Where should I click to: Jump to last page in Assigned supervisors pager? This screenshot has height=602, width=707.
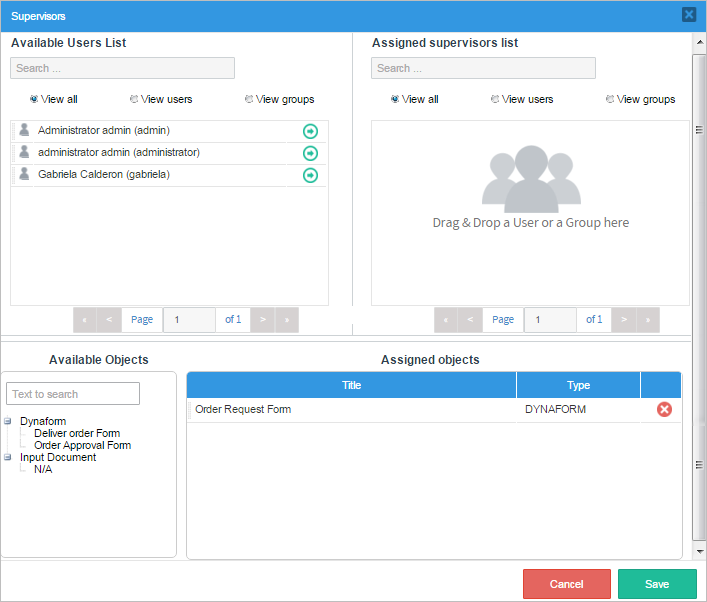(x=647, y=320)
